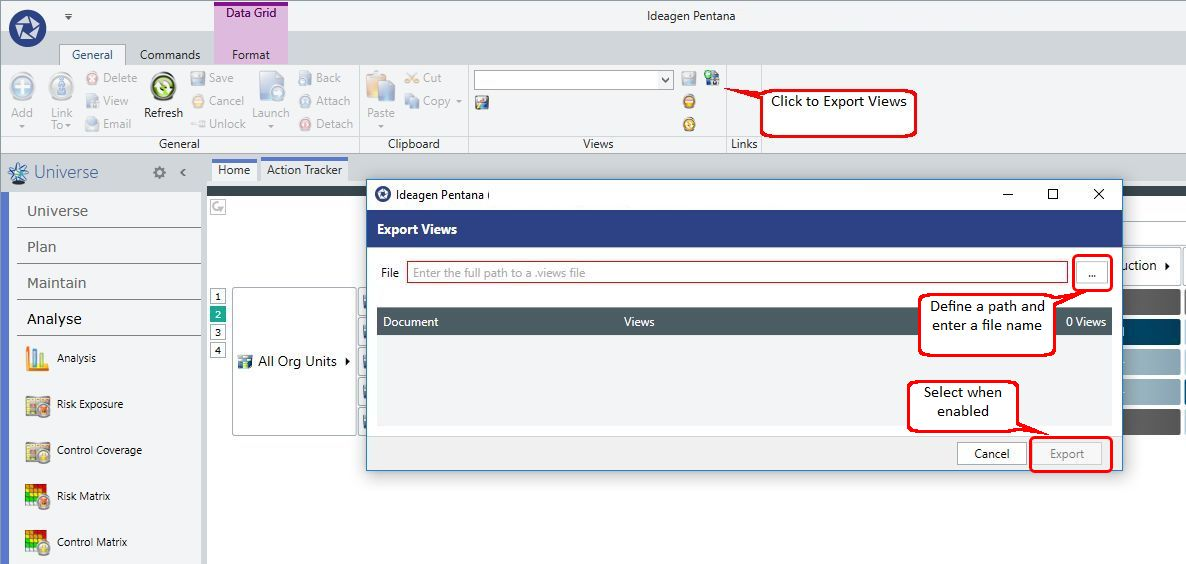
Task: Click the Universe settings gear icon
Action: 160,172
